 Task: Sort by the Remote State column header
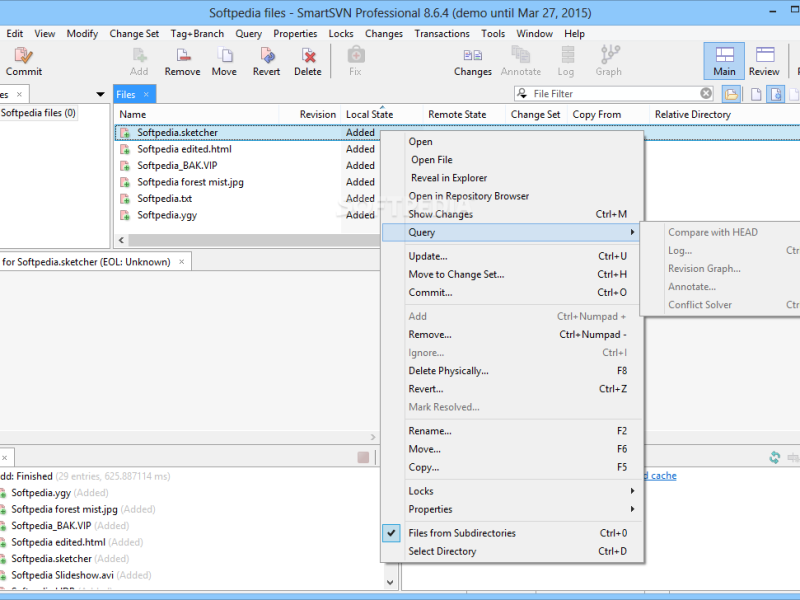click(x=464, y=115)
